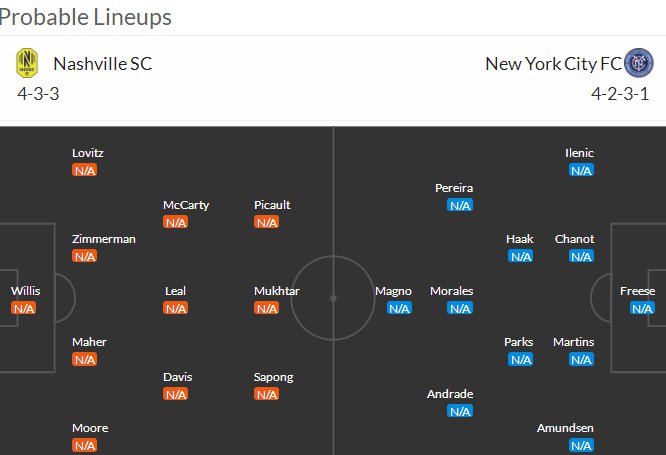Select goalkeeper Willis on the pitch
The height and width of the screenshot is (455, 666).
[x=25, y=291]
